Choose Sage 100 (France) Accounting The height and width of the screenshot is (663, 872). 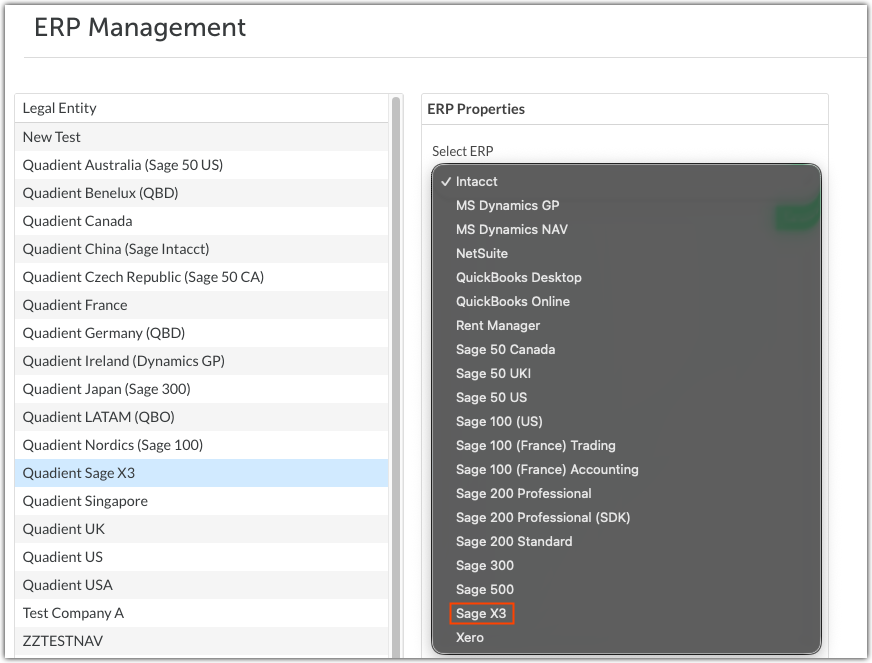tap(626, 469)
